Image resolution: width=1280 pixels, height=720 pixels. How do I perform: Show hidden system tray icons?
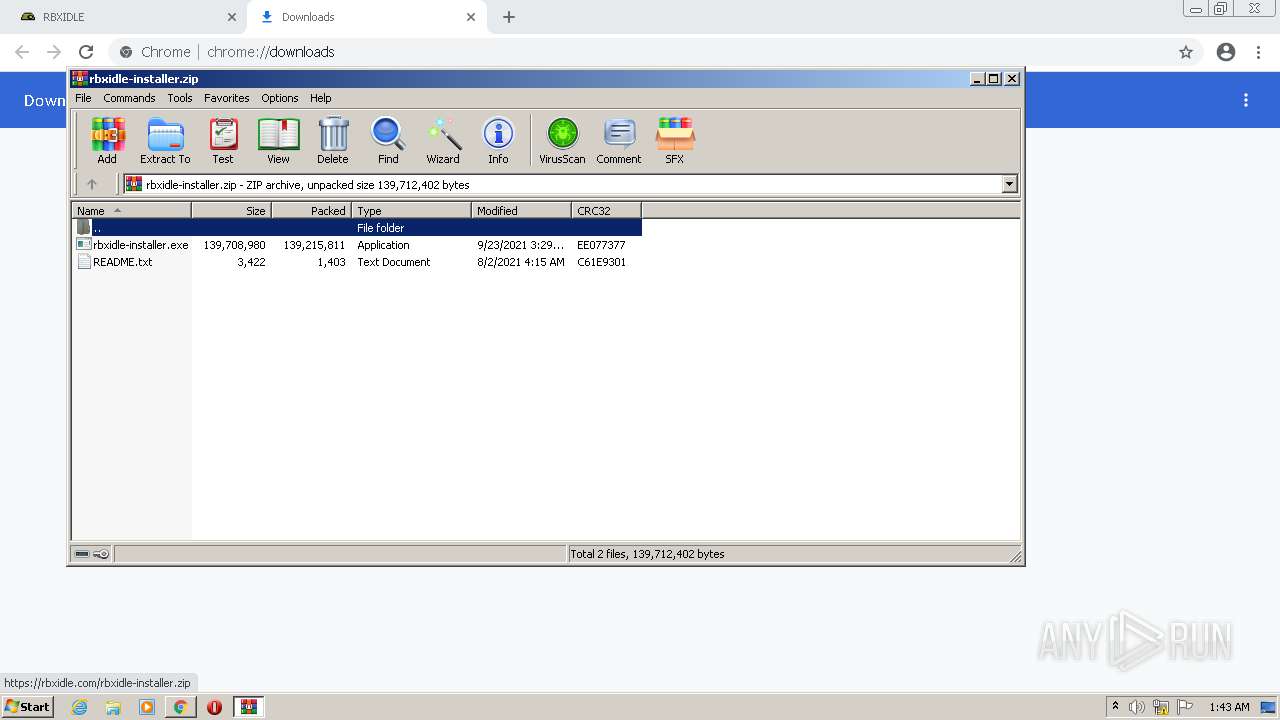click(x=1115, y=707)
